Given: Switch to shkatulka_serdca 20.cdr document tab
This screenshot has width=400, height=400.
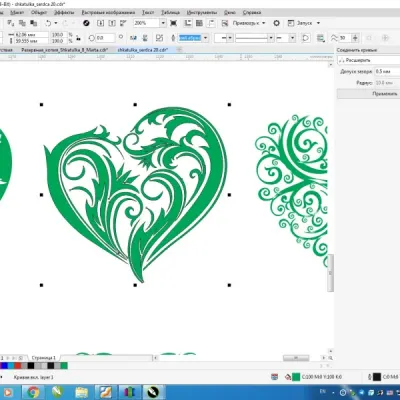Looking at the screenshot, I should [x=142, y=50].
